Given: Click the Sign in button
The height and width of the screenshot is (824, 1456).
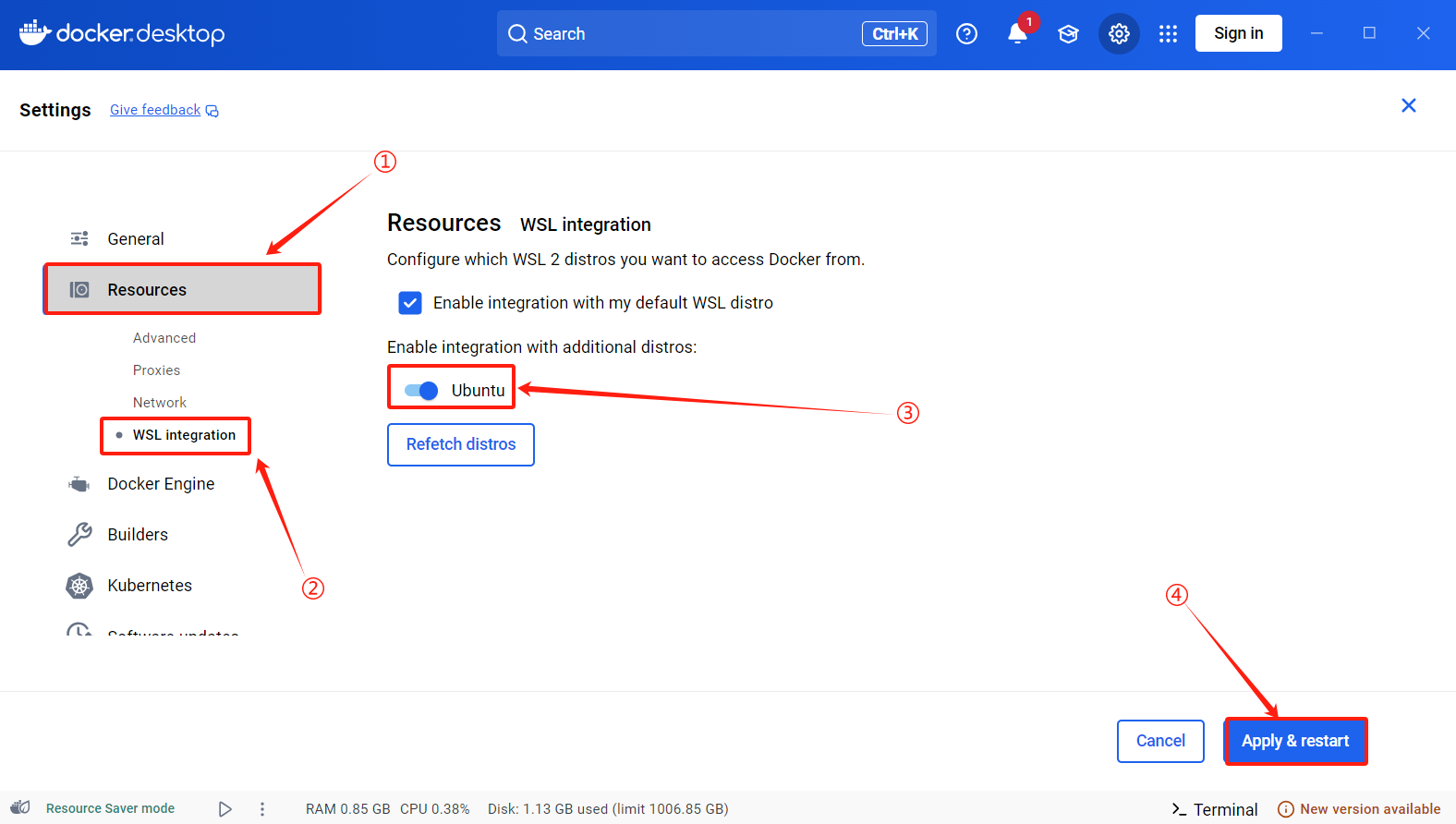Looking at the screenshot, I should 1239,33.
